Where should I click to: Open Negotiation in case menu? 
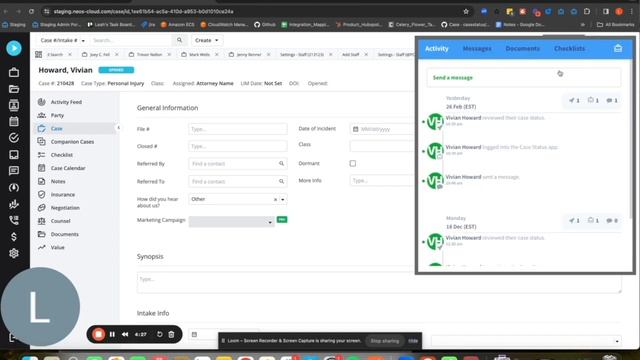click(x=65, y=208)
